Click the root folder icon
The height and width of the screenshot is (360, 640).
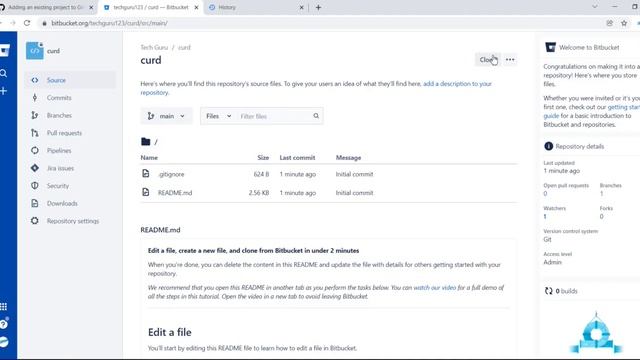pyautogui.click(x=145, y=142)
